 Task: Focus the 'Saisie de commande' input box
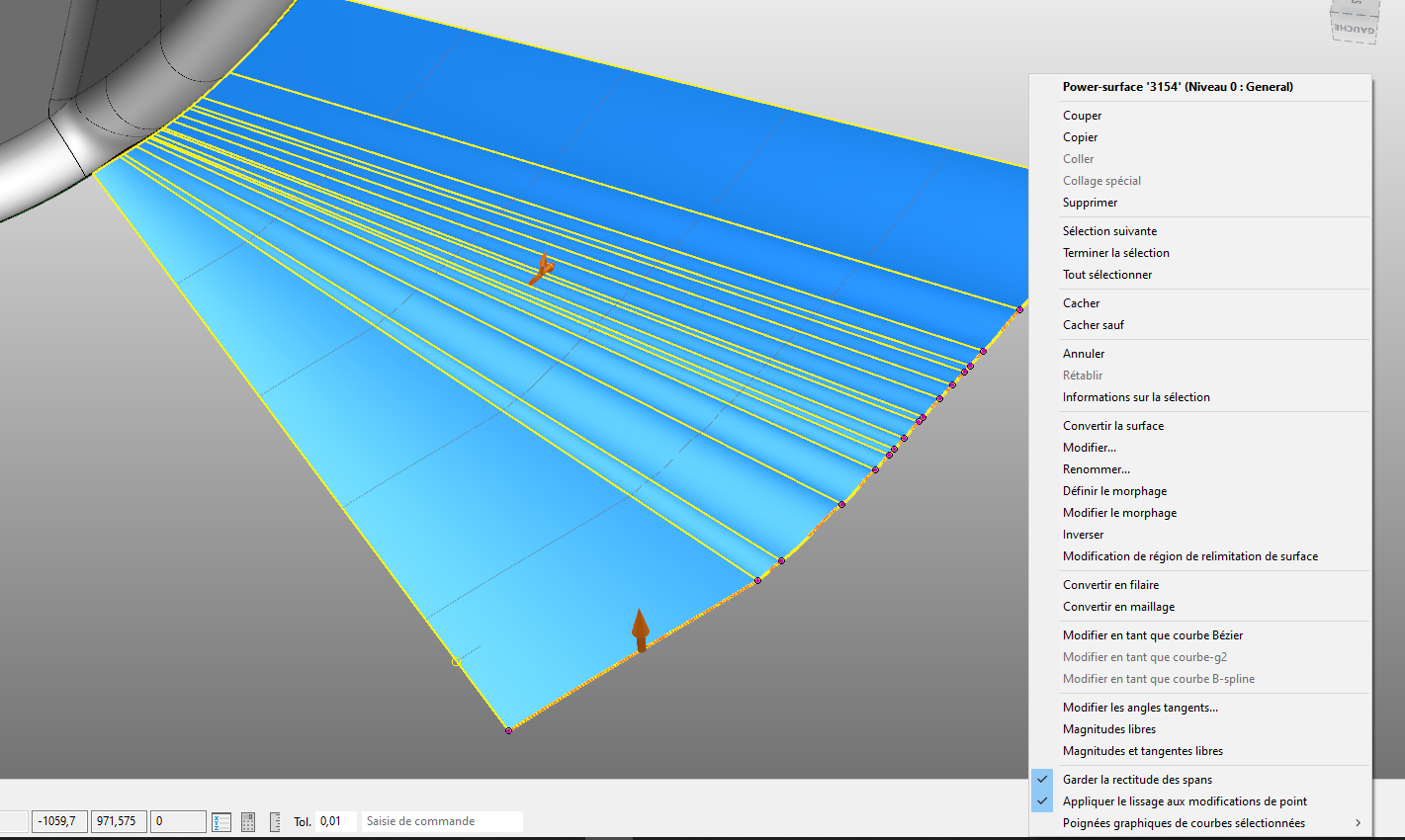point(442,821)
